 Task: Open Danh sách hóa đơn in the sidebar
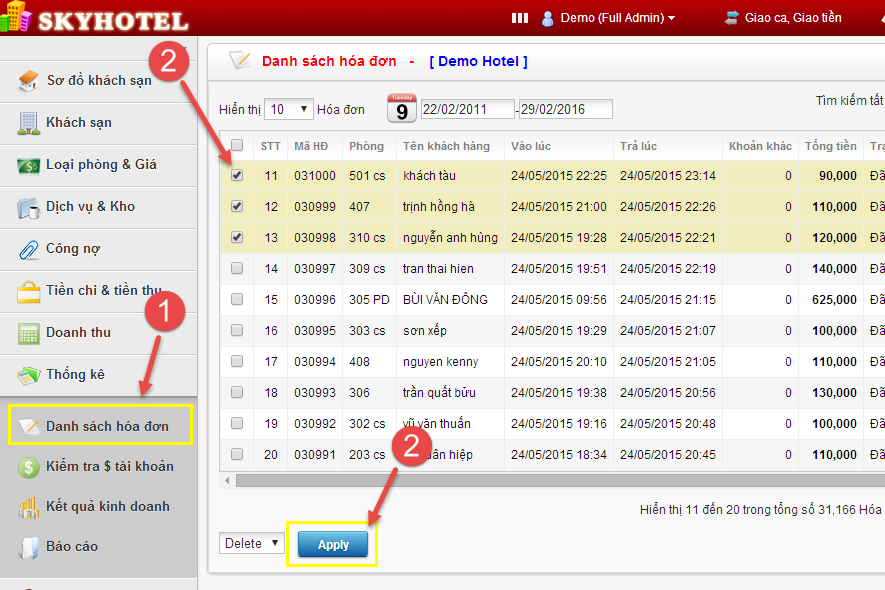pyautogui.click(x=106, y=427)
